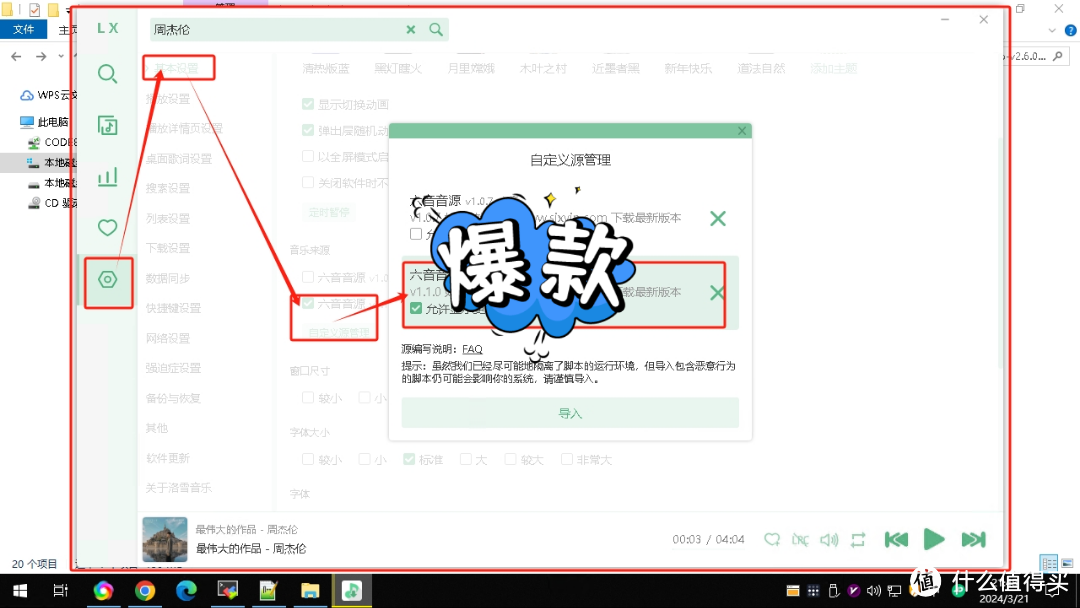Open recent locations dropdown in Explorer
The height and width of the screenshot is (608, 1080).
click(x=61, y=56)
